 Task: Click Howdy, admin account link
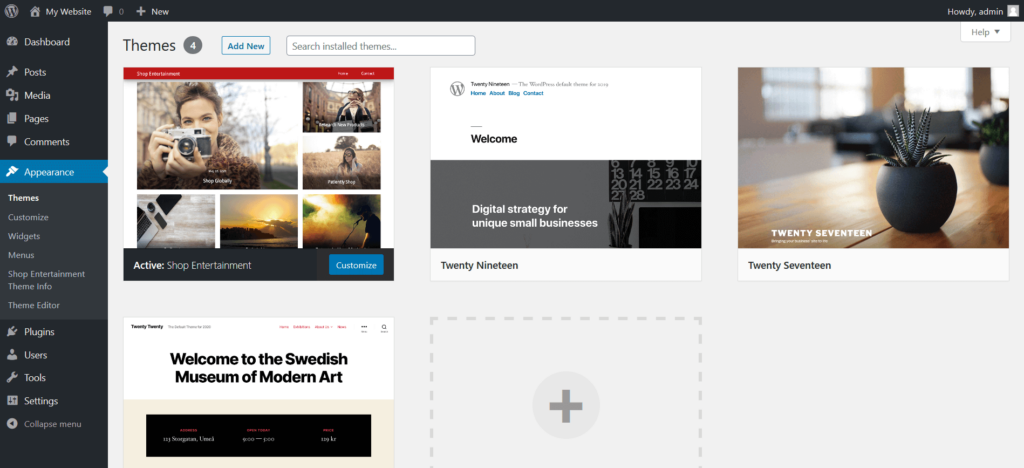975,11
